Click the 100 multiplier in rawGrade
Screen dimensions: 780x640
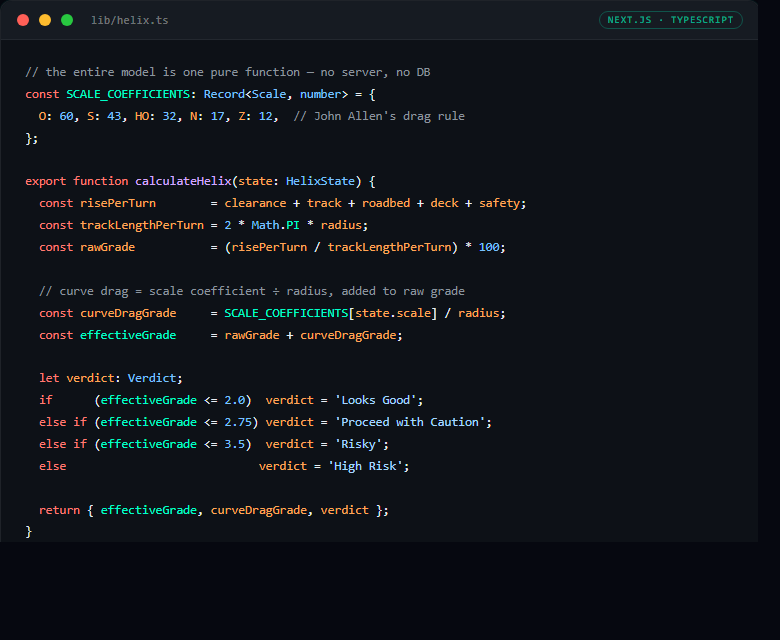(x=489, y=247)
